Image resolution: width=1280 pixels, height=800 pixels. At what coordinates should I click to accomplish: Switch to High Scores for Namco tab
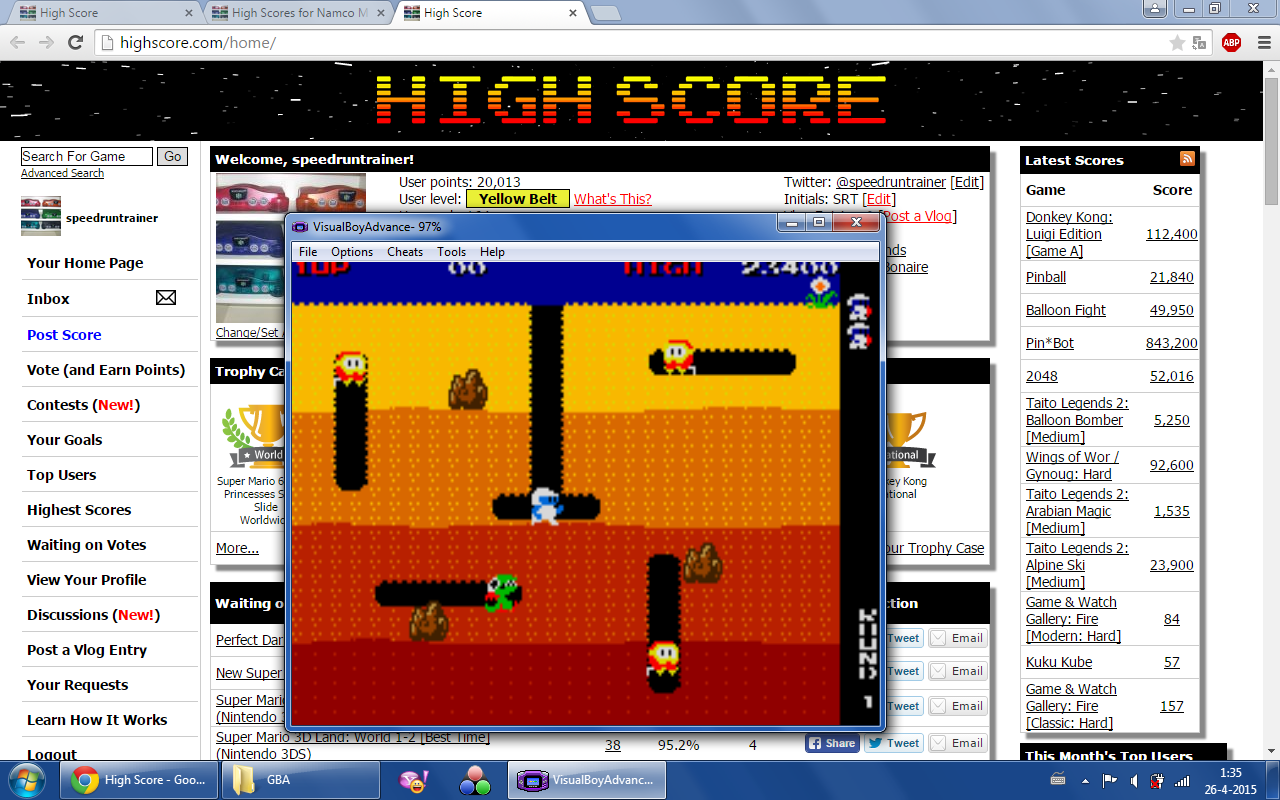[298, 13]
